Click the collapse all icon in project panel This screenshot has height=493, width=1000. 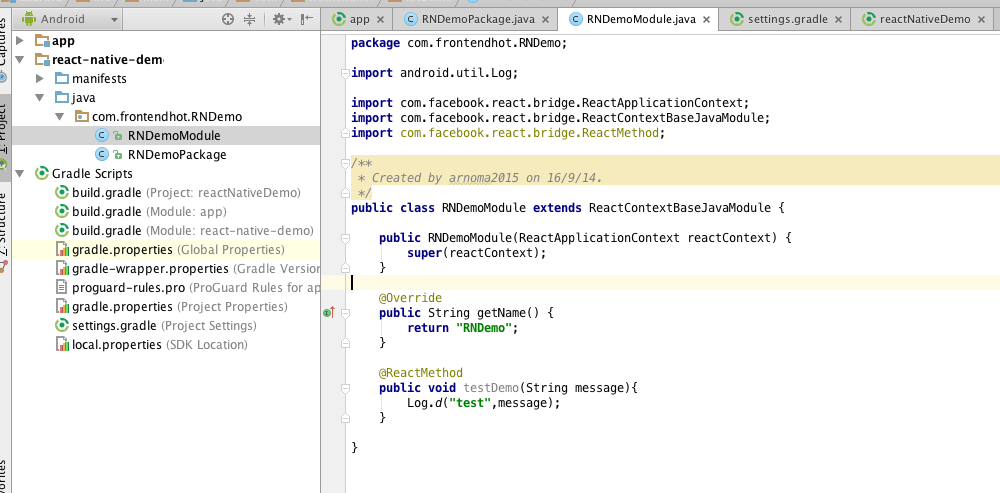point(251,19)
